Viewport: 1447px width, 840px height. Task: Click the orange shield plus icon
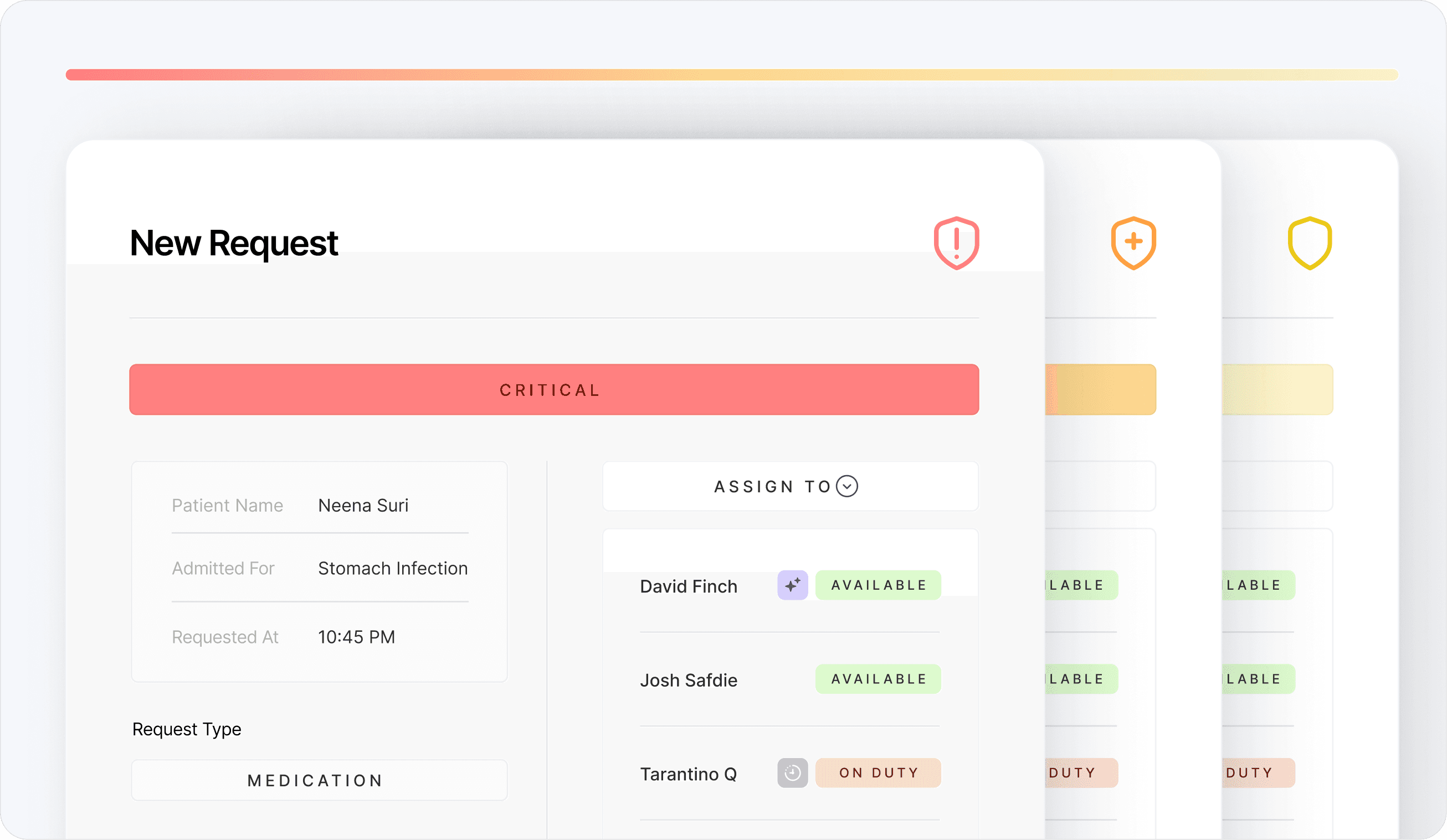tap(1133, 243)
